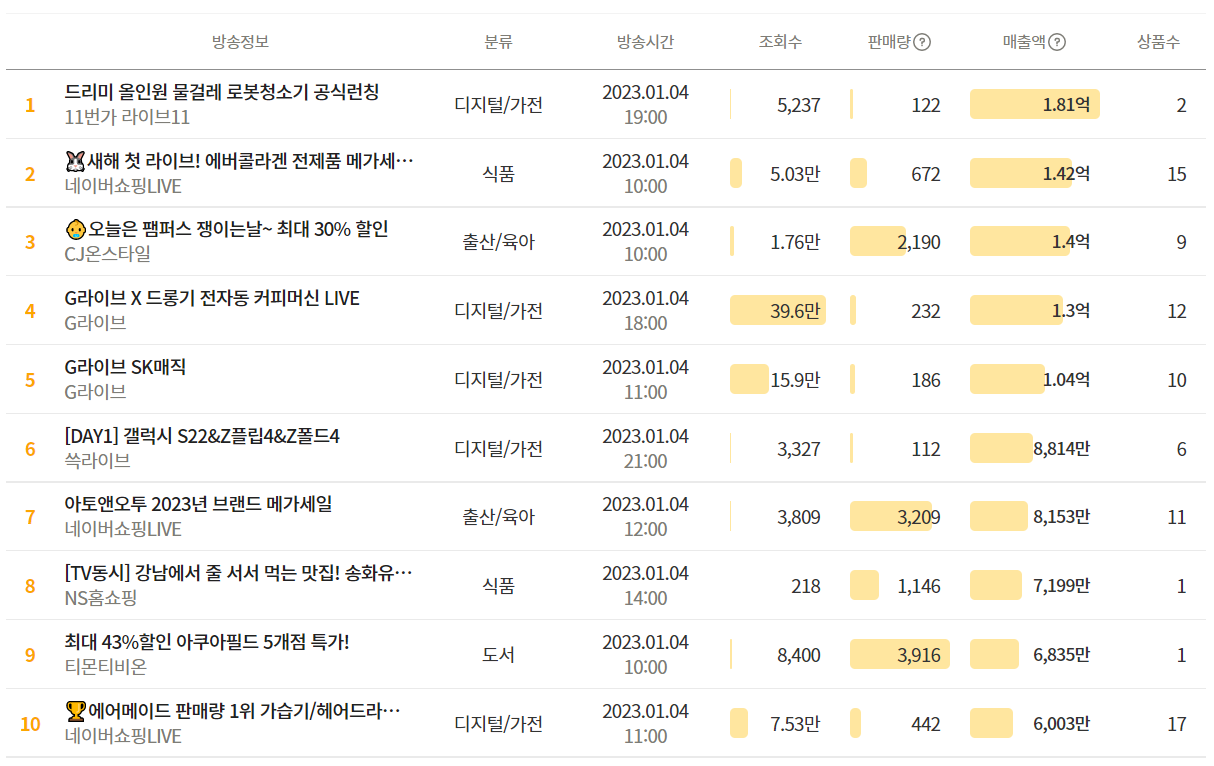Open the [TV동시] 강남에서 줄 서서 먹는 맛집 broadcast
Image resolution: width=1214 pixels, height=766 pixels.
(238, 573)
